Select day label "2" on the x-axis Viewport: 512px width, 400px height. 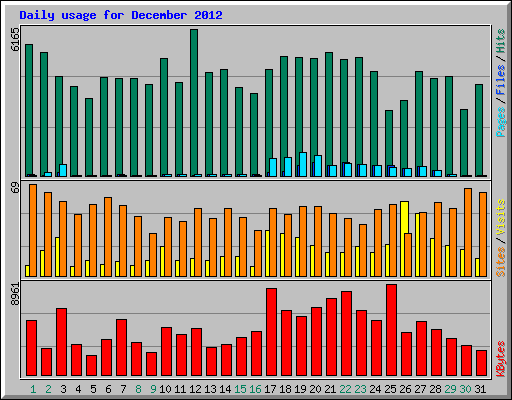coord(48,389)
